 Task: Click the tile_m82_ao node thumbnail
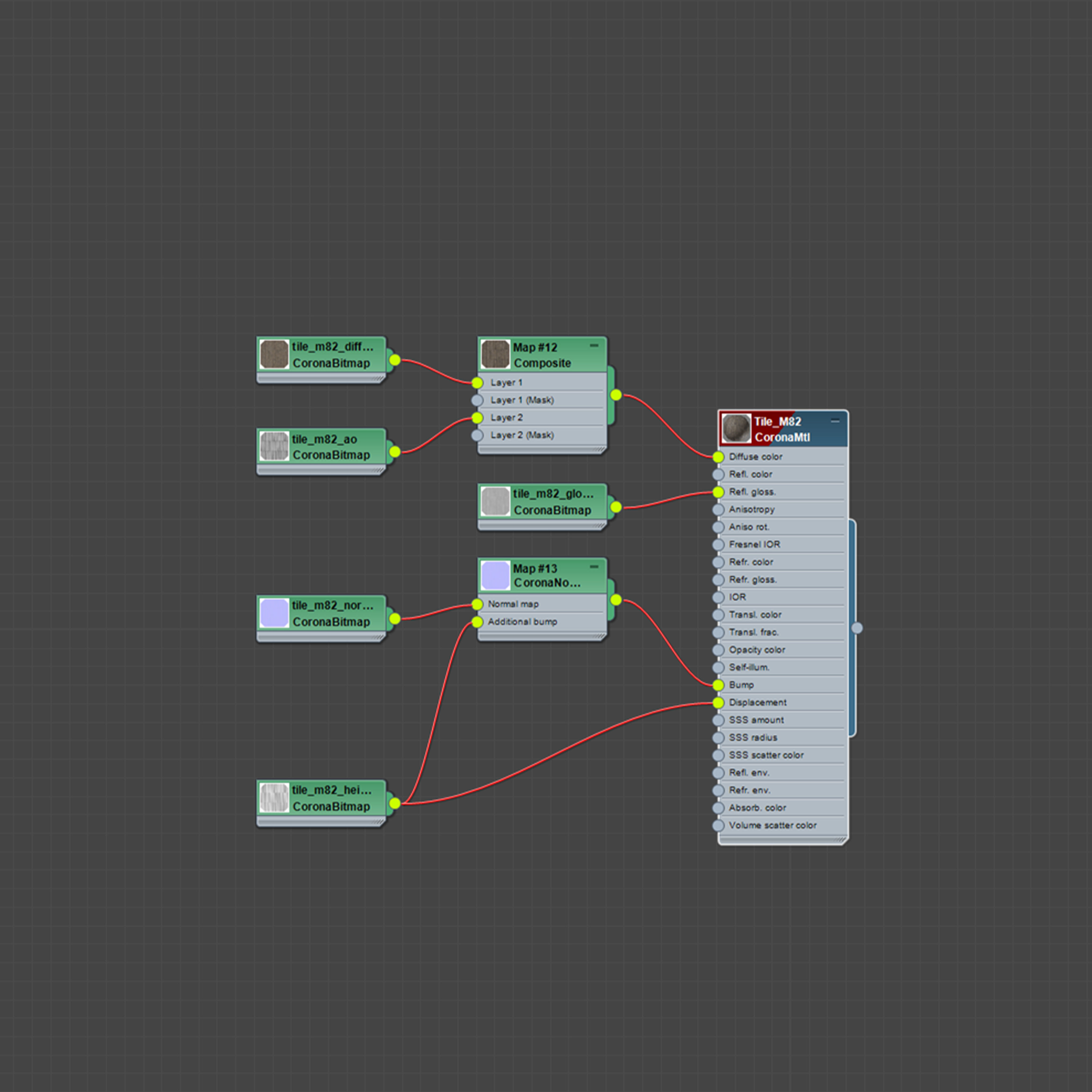coord(274,447)
